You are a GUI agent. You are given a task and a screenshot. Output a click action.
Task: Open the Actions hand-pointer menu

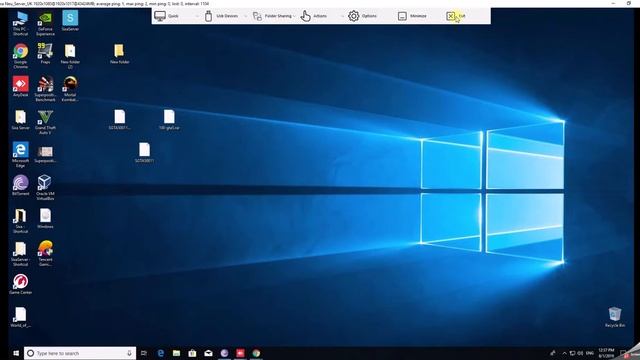(313, 16)
